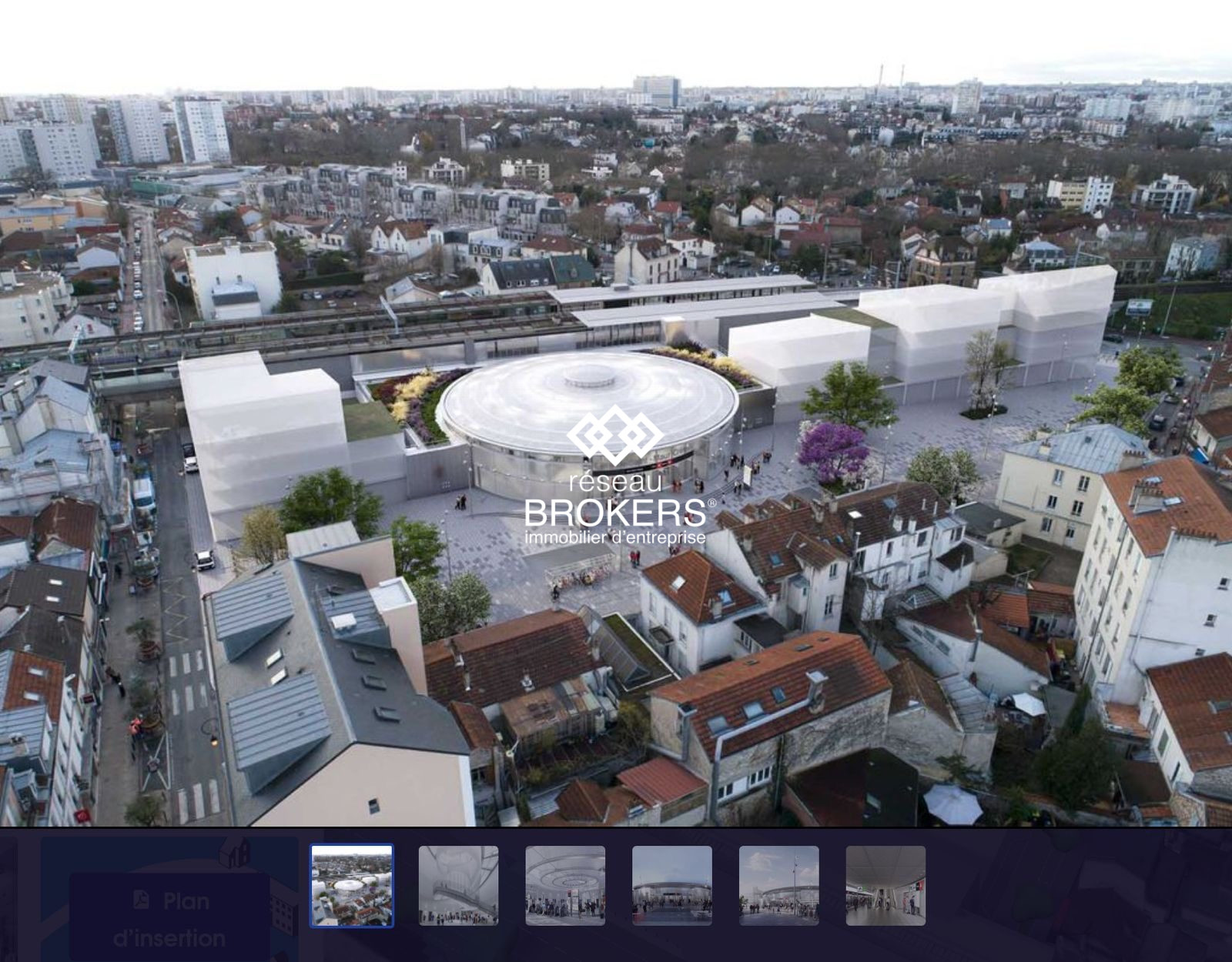The height and width of the screenshot is (962, 1232).
Task: Open the spiral staircase interior thumbnail
Action: 458,885
